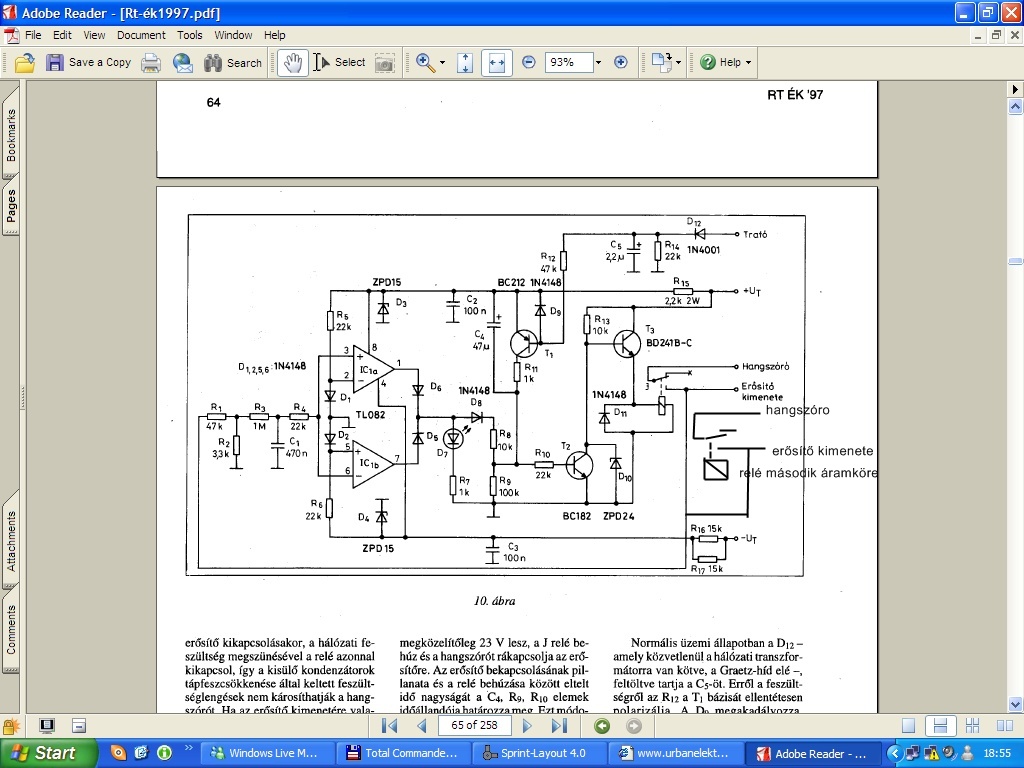Click the green Previous View button
Screen dimensions: 1024x768
tap(601, 726)
